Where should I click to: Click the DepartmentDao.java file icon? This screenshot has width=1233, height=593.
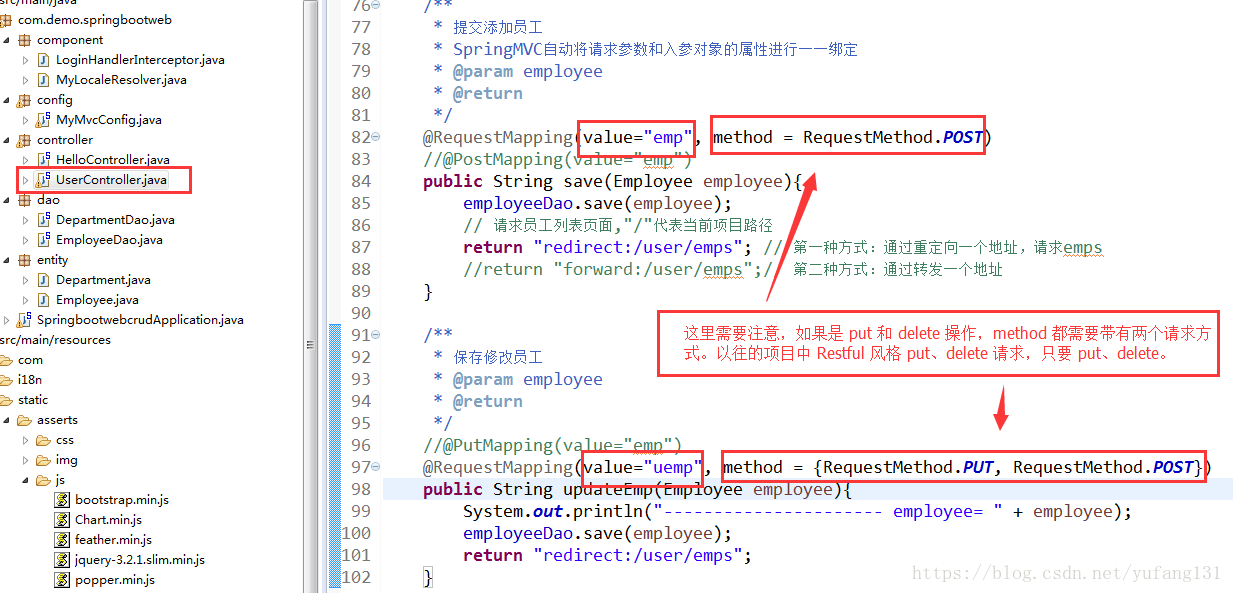(x=44, y=220)
